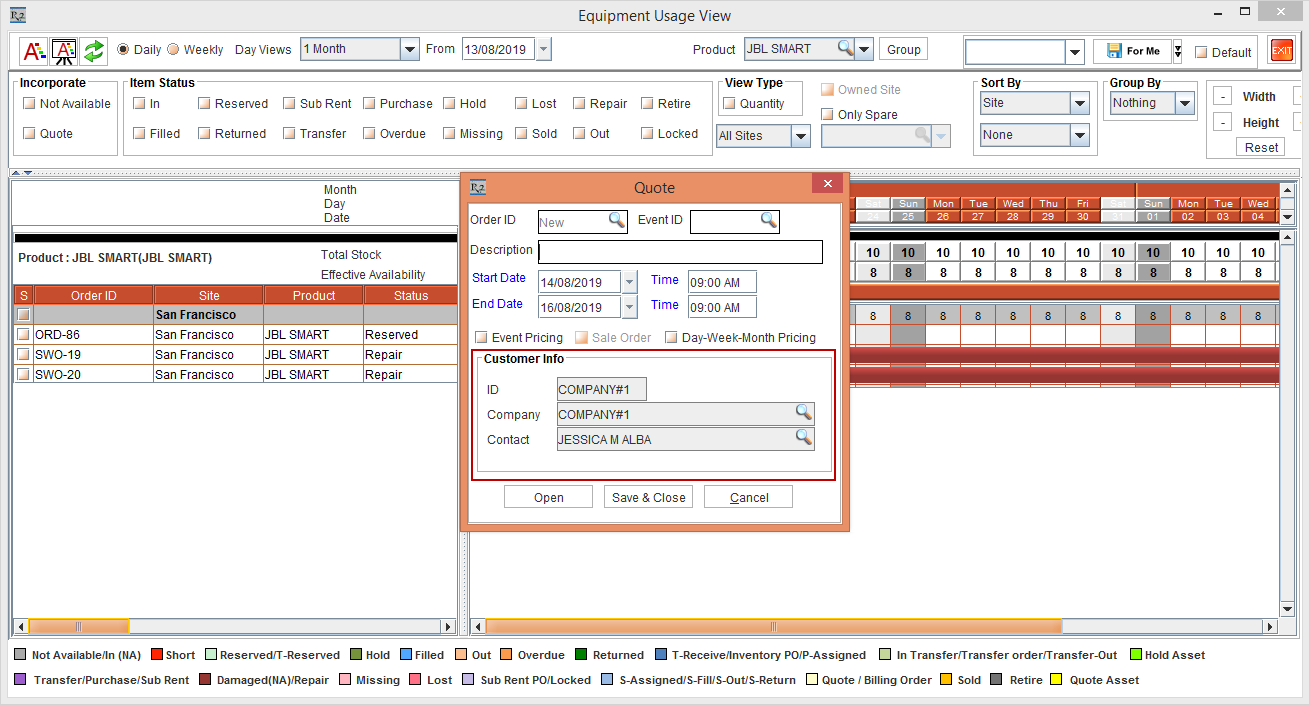Click the Short red legend swatch
This screenshot has width=1310, height=705.
pos(156,655)
